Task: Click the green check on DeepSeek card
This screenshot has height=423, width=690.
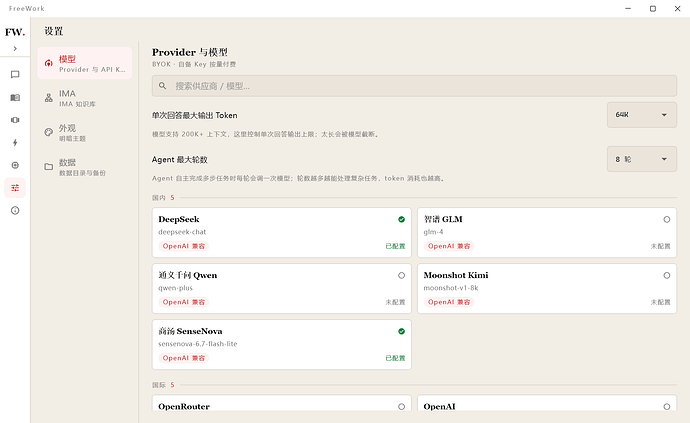Action: (401, 219)
